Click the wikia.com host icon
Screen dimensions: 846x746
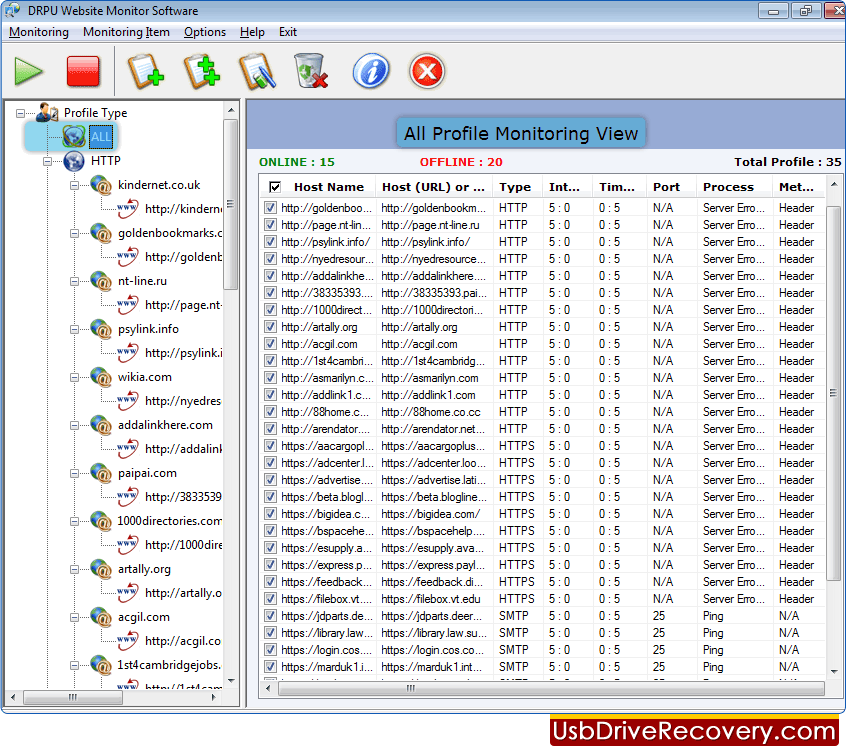(101, 377)
